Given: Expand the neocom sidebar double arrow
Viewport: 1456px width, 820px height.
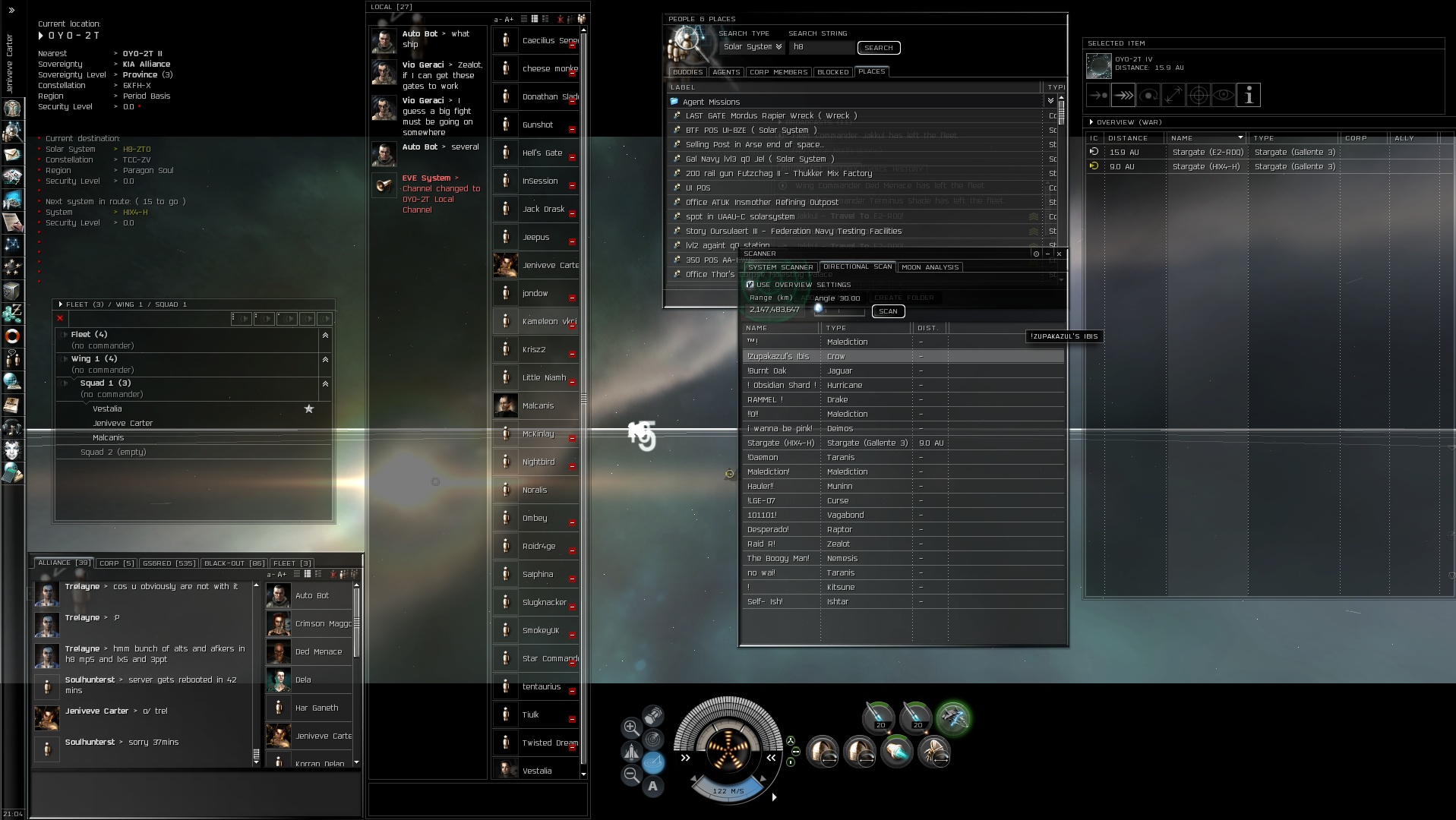Looking at the screenshot, I should pyautogui.click(x=11, y=11).
